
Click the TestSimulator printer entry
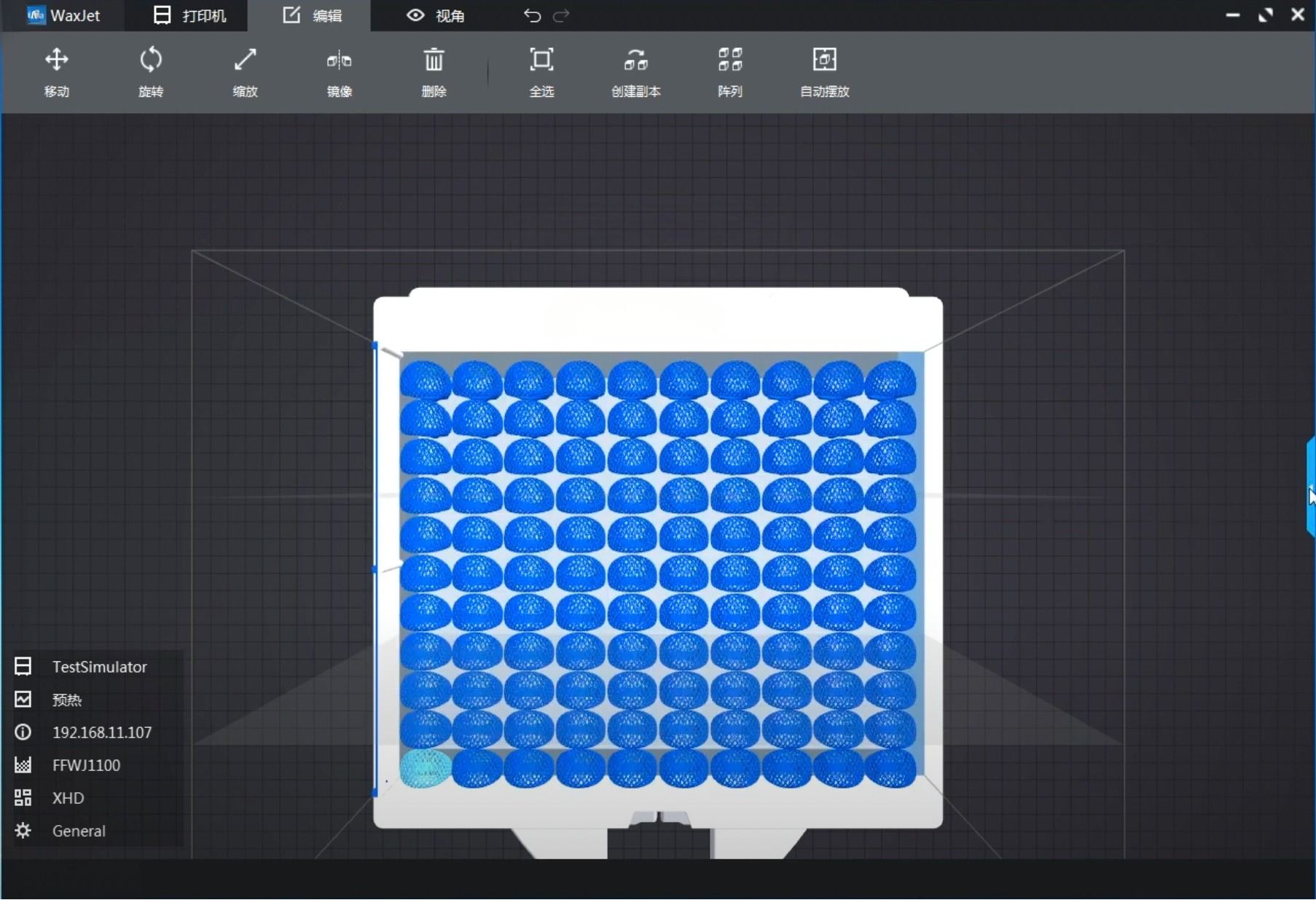coord(98,666)
